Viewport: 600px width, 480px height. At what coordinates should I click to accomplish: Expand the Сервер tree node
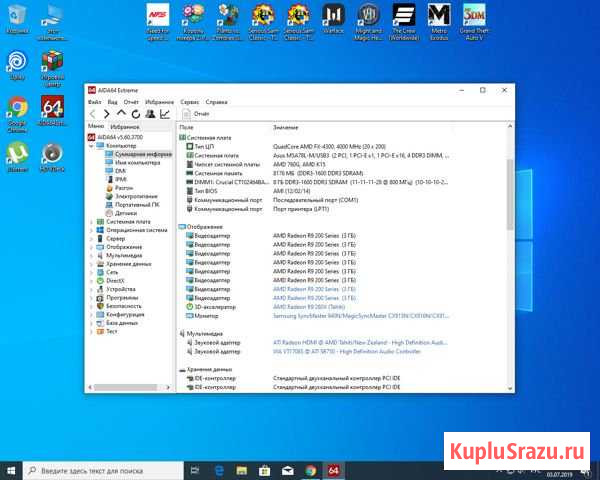91,238
